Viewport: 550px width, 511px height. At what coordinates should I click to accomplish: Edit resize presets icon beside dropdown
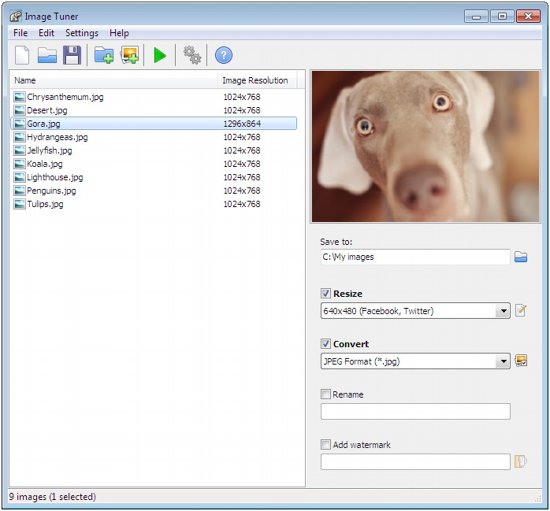click(x=521, y=310)
